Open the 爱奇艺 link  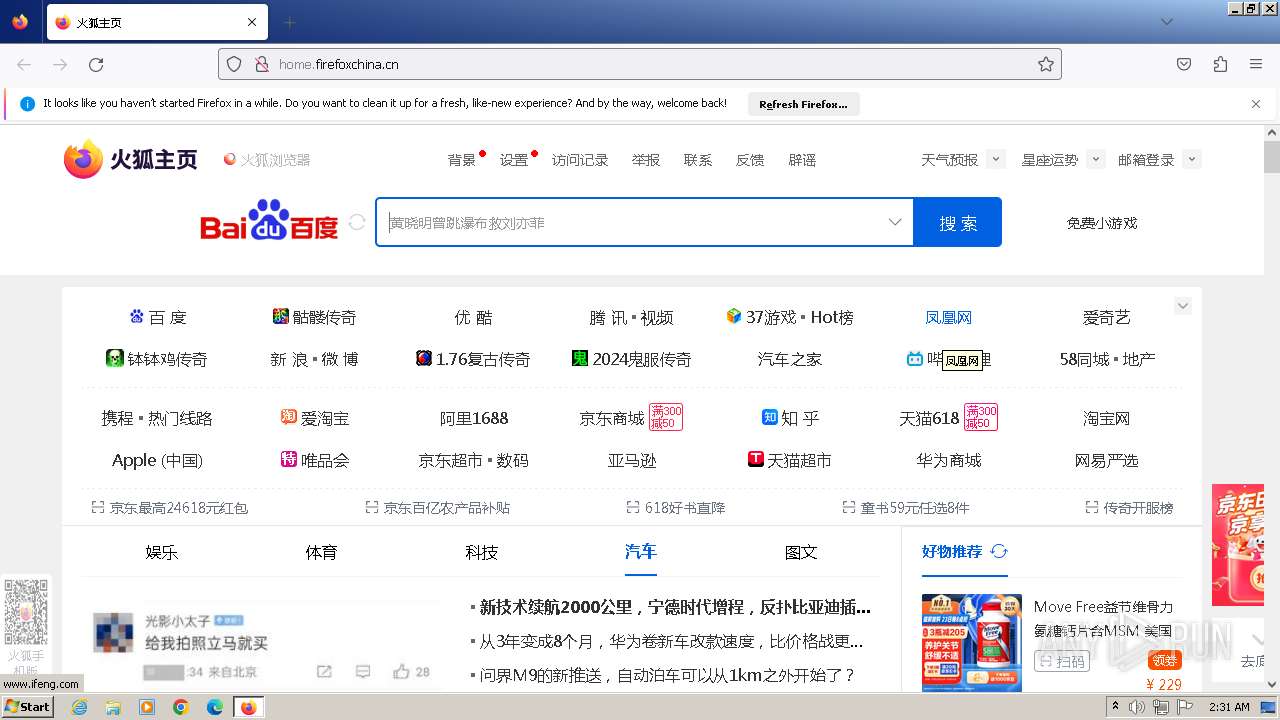[x=1106, y=317]
